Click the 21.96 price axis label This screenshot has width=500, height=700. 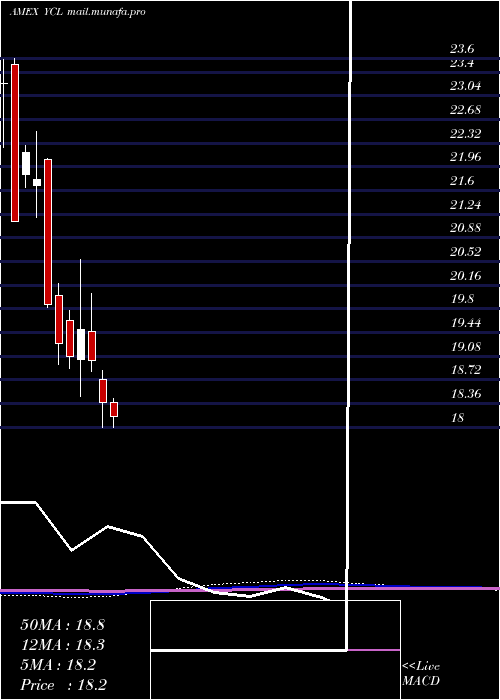466,157
